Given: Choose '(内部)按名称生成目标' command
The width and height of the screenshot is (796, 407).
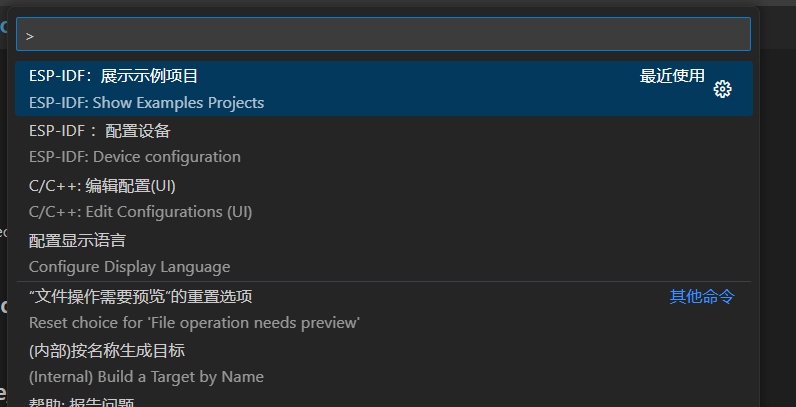Looking at the screenshot, I should 107,351.
